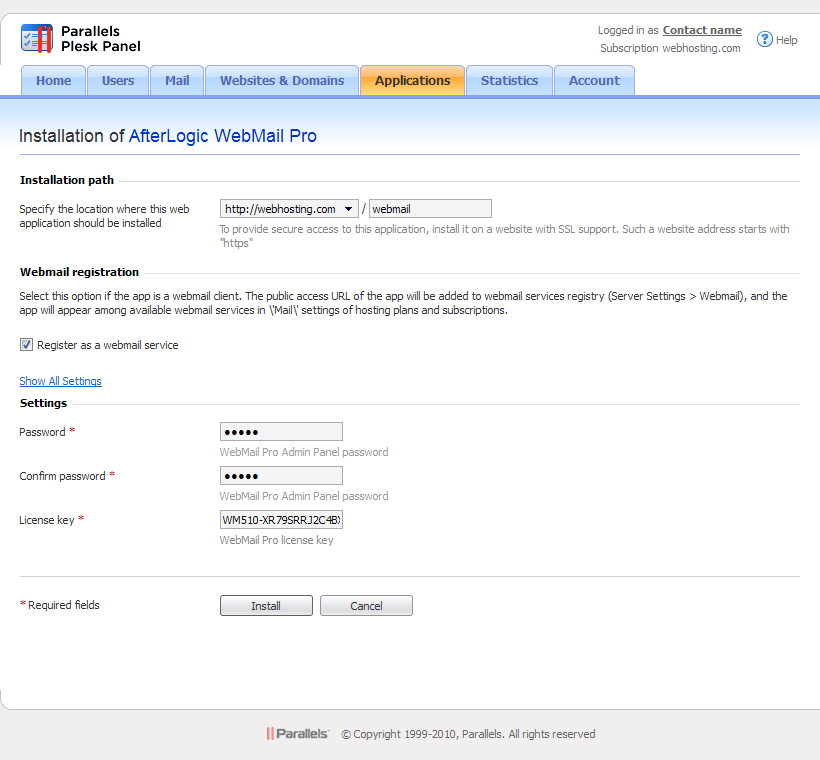This screenshot has height=760, width=820.
Task: Expand Show All Settings
Action: [60, 381]
